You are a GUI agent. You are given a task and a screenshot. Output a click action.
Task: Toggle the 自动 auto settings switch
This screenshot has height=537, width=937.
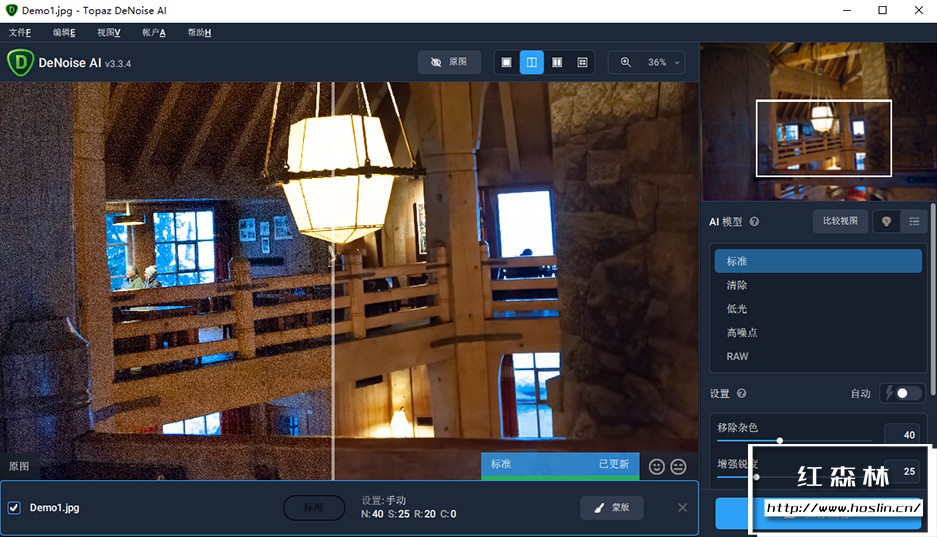pos(902,393)
